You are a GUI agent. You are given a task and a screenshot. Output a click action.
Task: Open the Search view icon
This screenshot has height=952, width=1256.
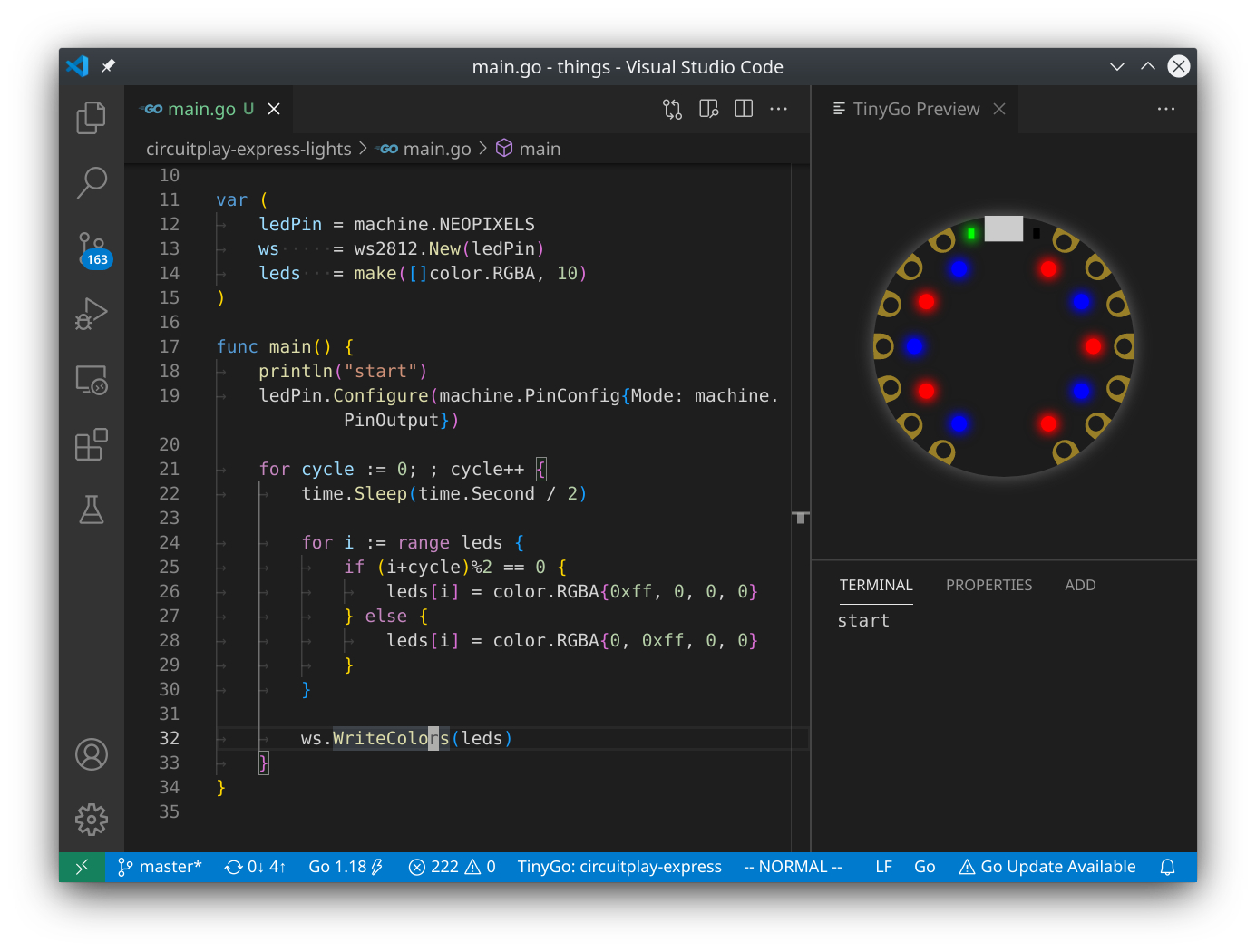[x=91, y=182]
